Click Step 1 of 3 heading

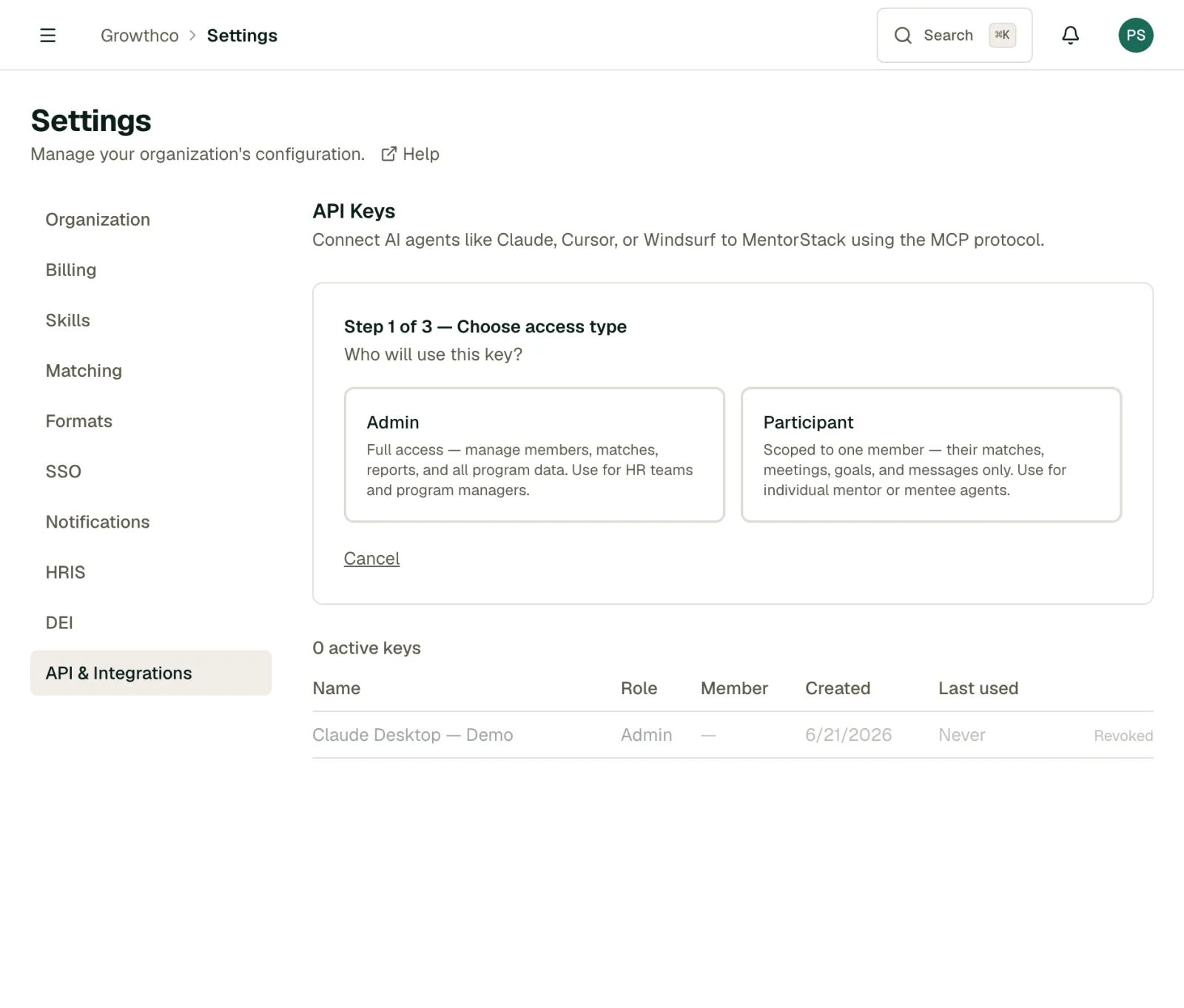click(x=485, y=326)
